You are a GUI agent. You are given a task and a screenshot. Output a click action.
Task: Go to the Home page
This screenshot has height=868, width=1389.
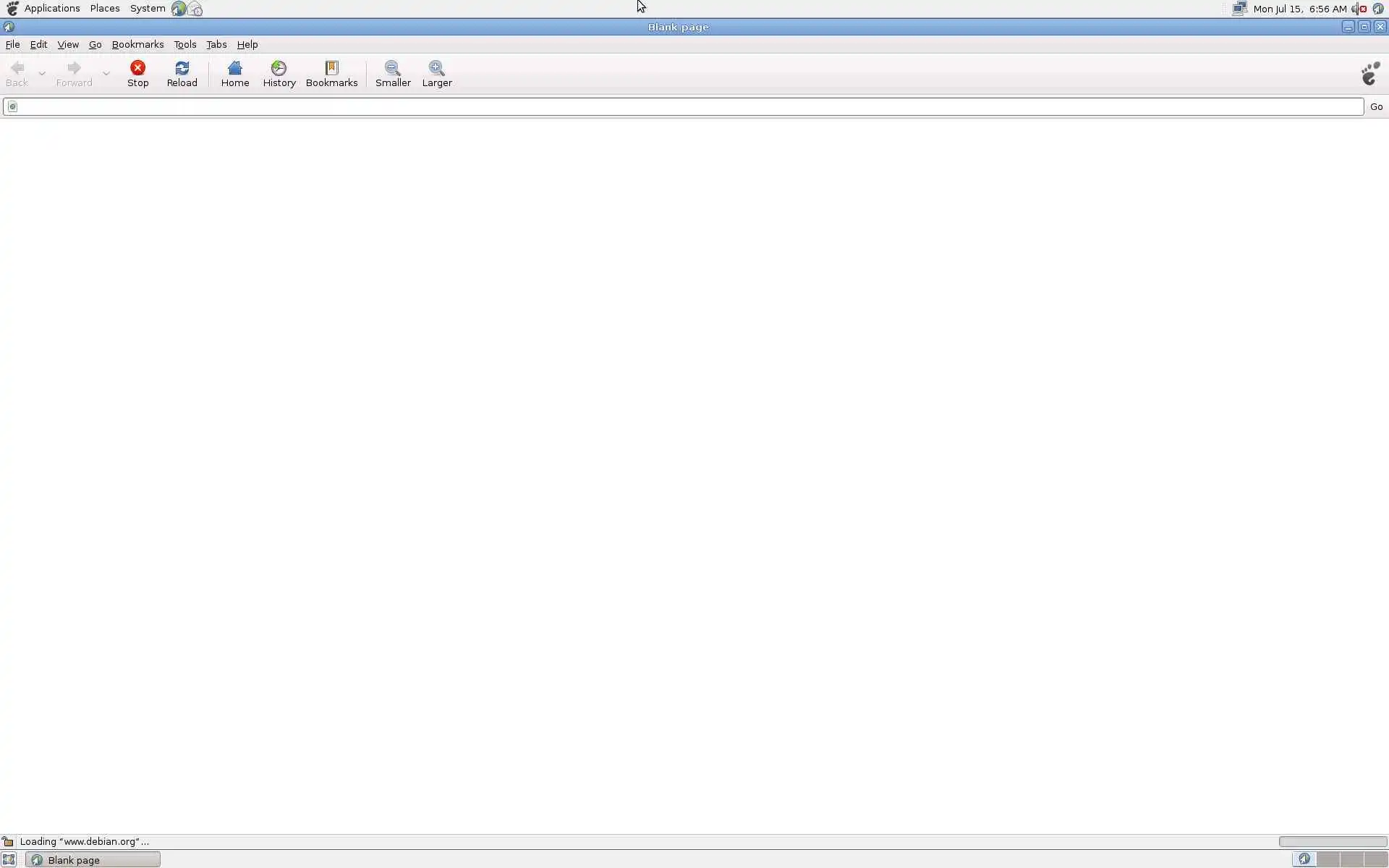coord(234,74)
